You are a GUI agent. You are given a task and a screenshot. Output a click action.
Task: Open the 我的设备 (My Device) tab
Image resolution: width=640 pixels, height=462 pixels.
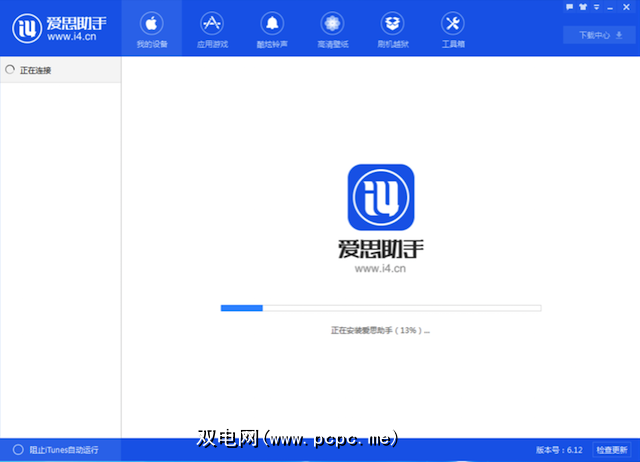coord(152,29)
